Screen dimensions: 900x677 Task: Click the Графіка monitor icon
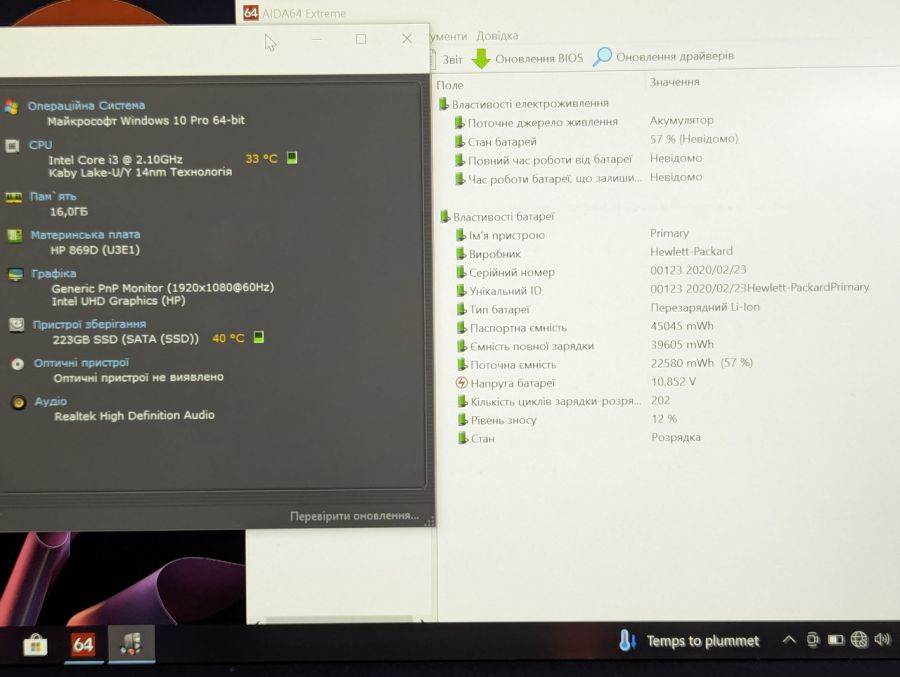click(15, 274)
